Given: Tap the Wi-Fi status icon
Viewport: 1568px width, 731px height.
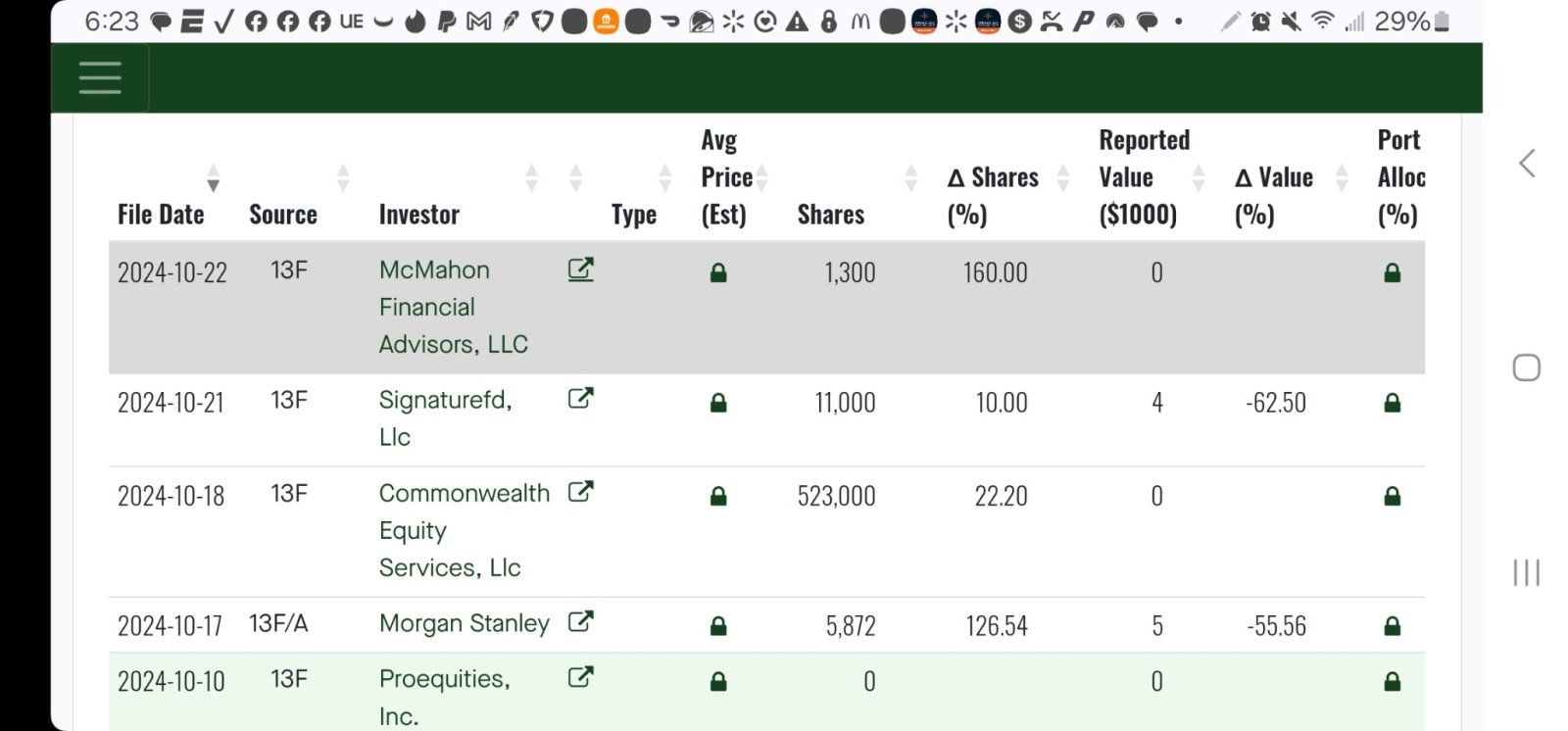Looking at the screenshot, I should coord(1323,21).
